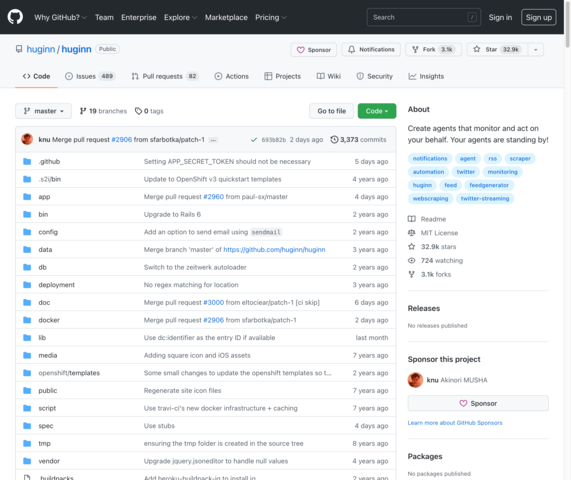
Task: Open the Marketplace link
Action: 226,17
